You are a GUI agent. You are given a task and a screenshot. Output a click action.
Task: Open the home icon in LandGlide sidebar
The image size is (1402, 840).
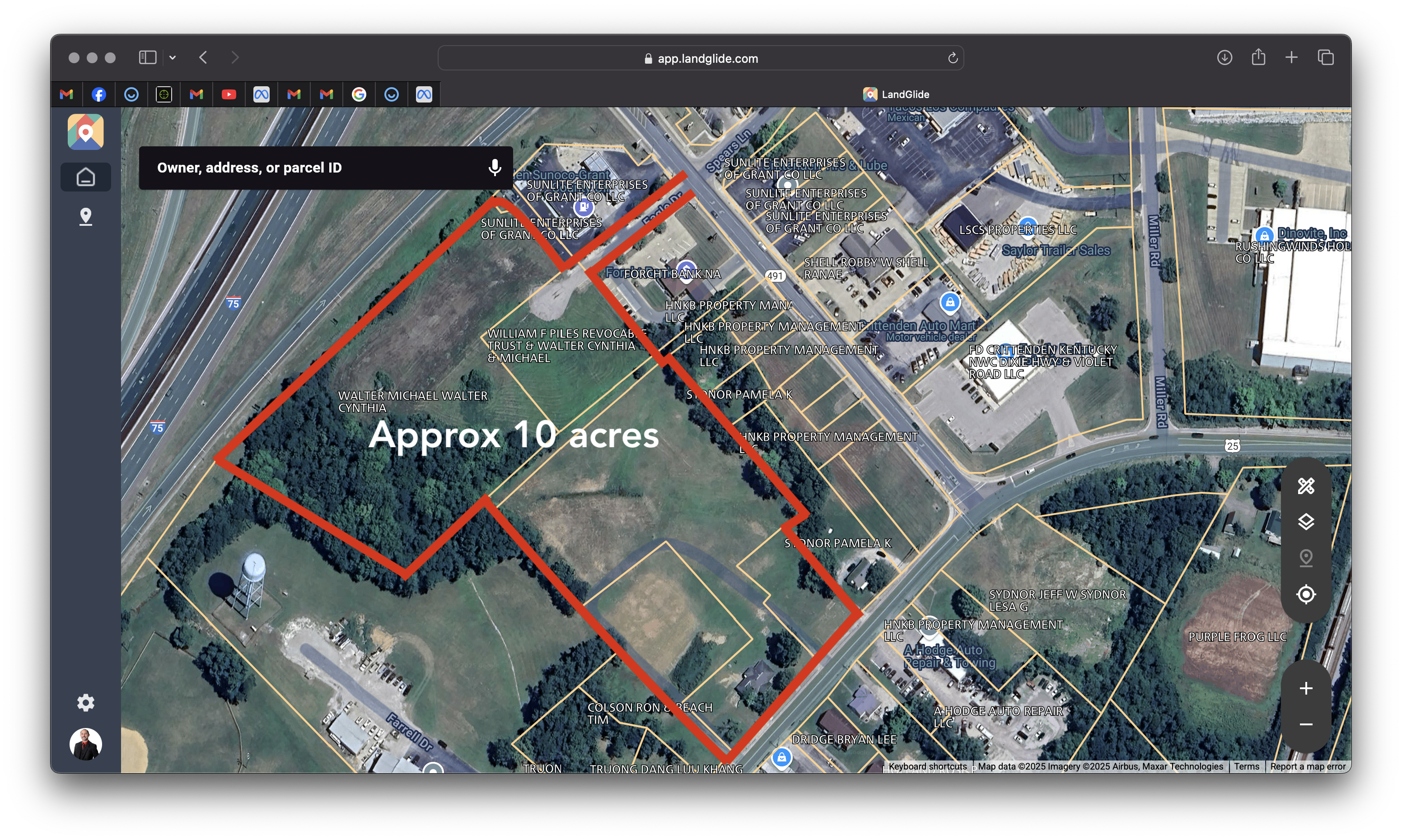coord(85,177)
